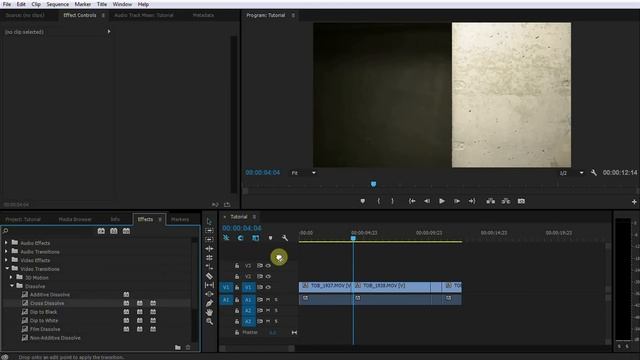Toggle V2 track output eye
Viewport: 640px width, 360px height.
click(268, 276)
